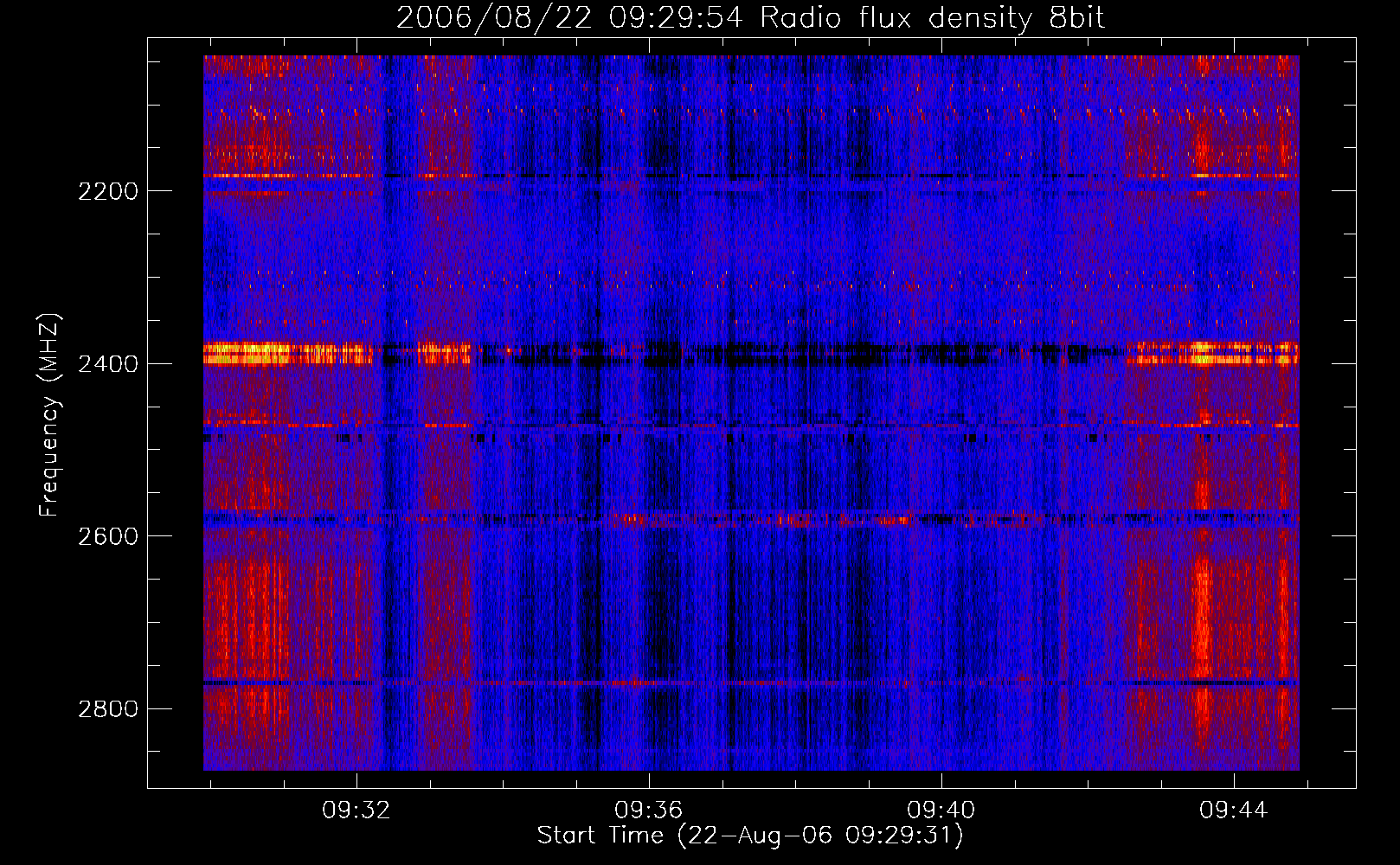Viewport: 1400px width, 865px height.
Task: Click the 09:40 time axis label
Action: click(x=941, y=811)
